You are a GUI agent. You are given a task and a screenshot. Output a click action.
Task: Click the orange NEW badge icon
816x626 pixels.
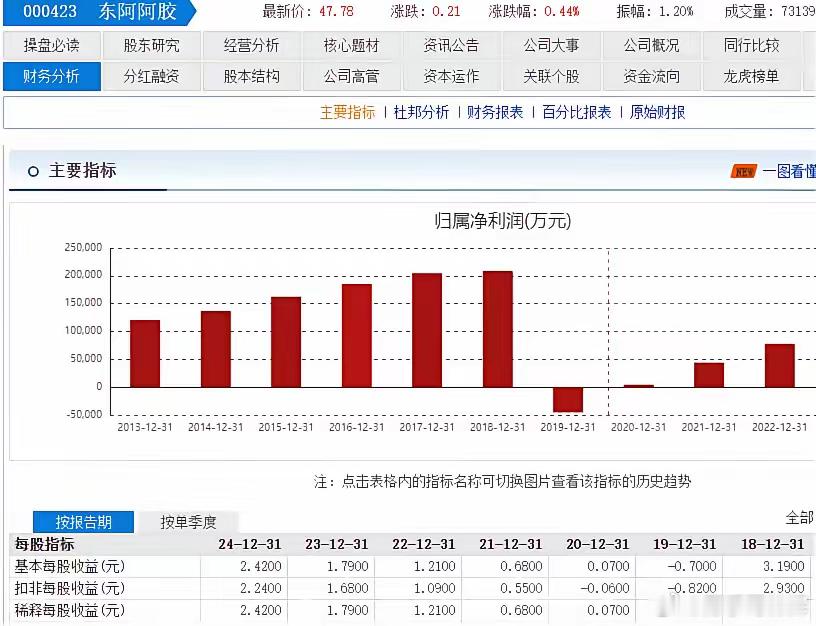click(x=743, y=171)
